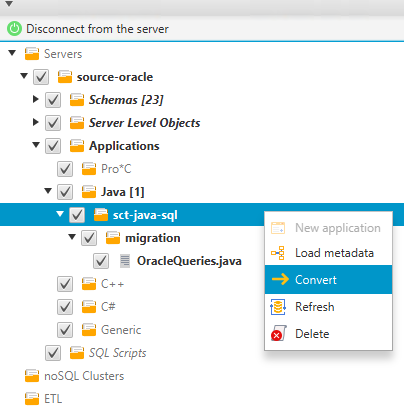This screenshot has width=404, height=418.
Task: Expand Server Level Objects node
Action: tap(36, 122)
